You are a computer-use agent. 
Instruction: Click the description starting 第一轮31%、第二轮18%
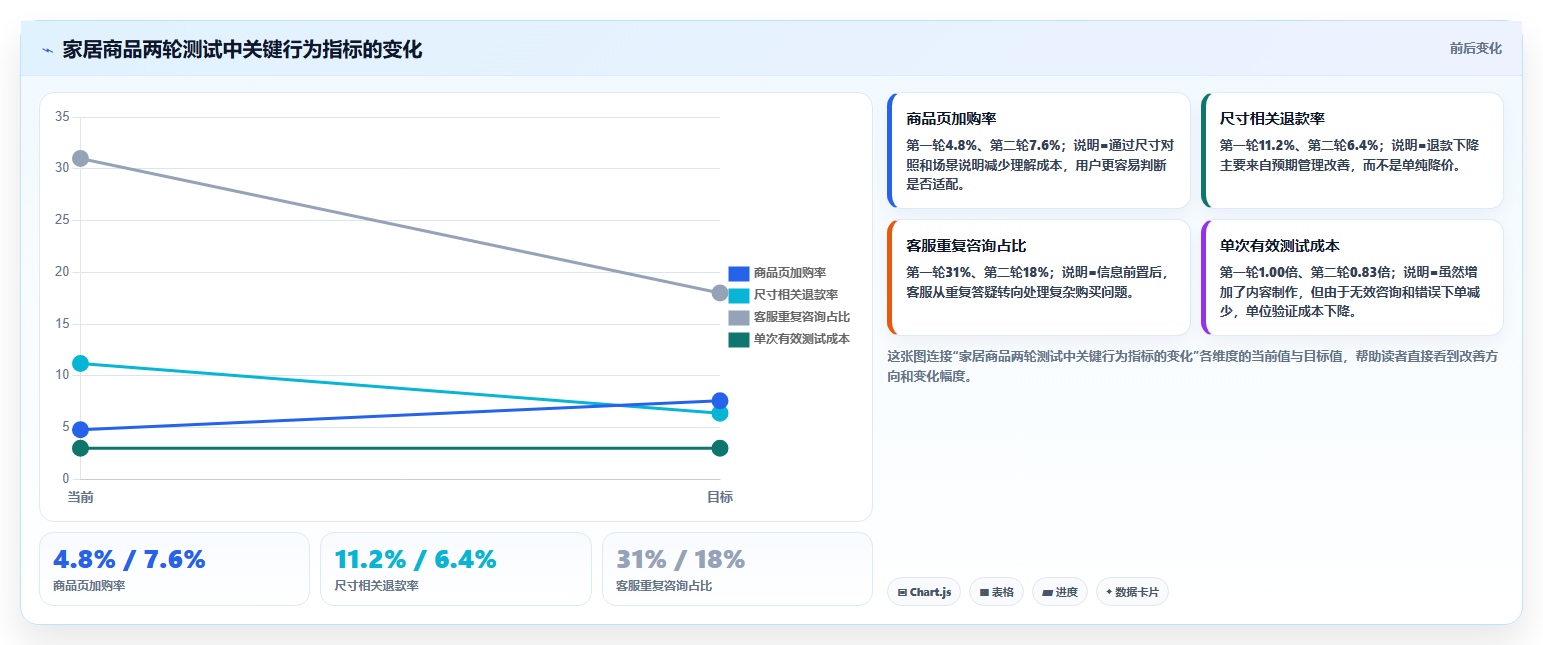pos(1039,281)
